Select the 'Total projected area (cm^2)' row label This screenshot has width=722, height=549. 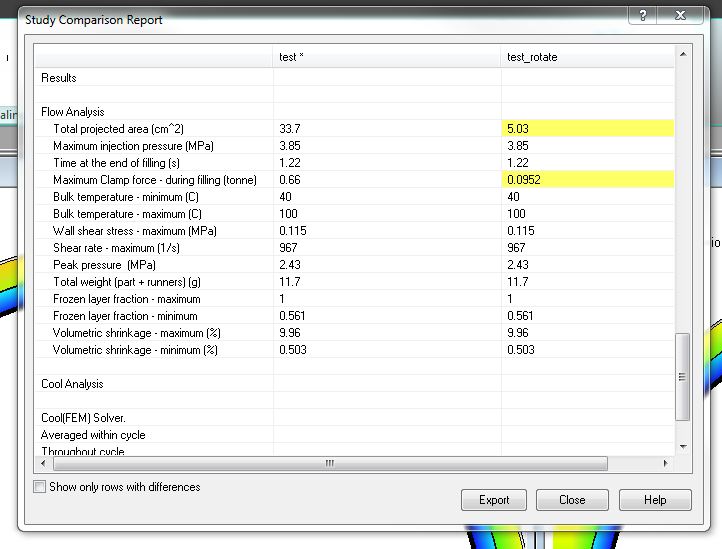[x=118, y=129]
